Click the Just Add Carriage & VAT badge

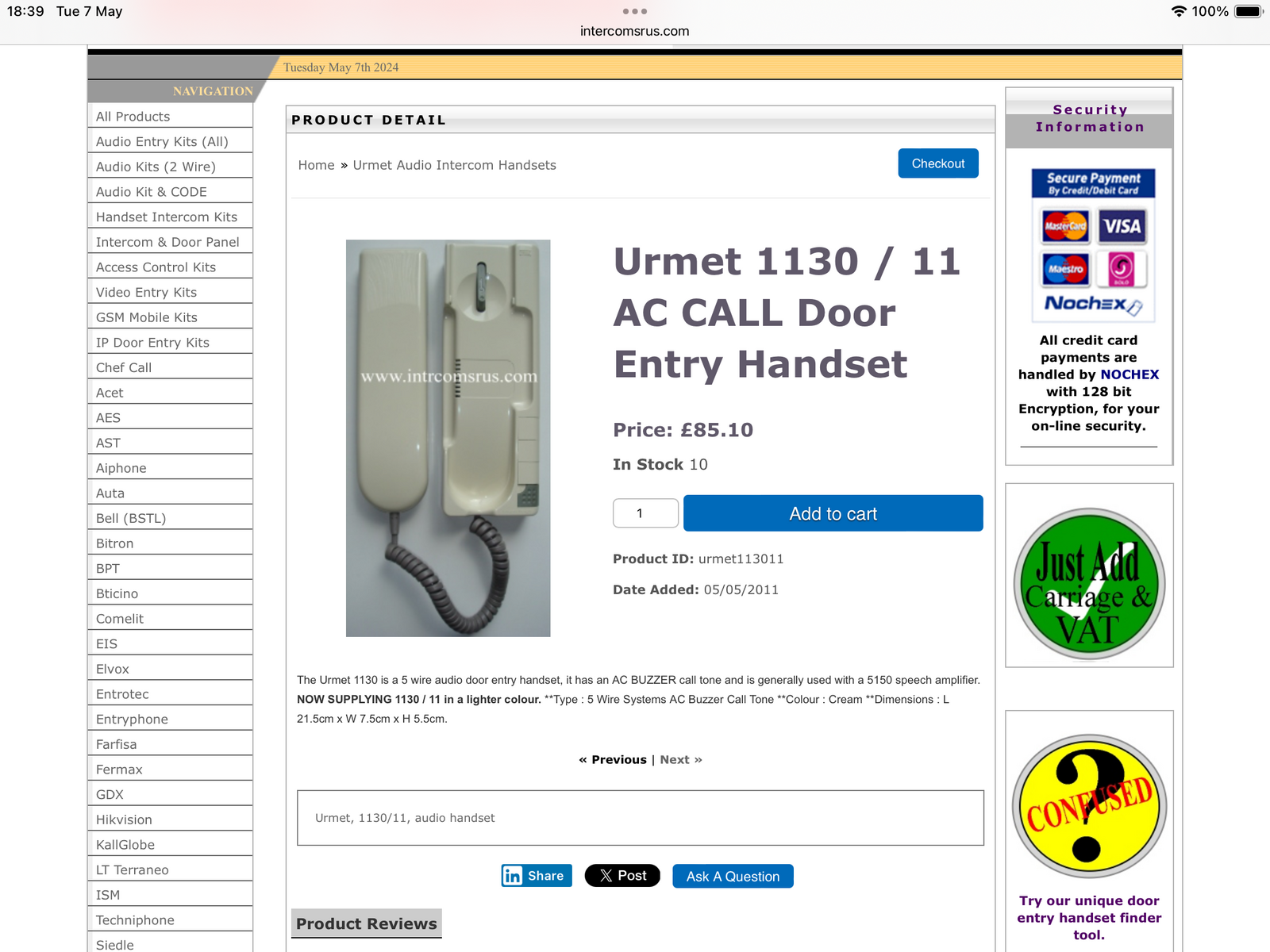(1089, 584)
